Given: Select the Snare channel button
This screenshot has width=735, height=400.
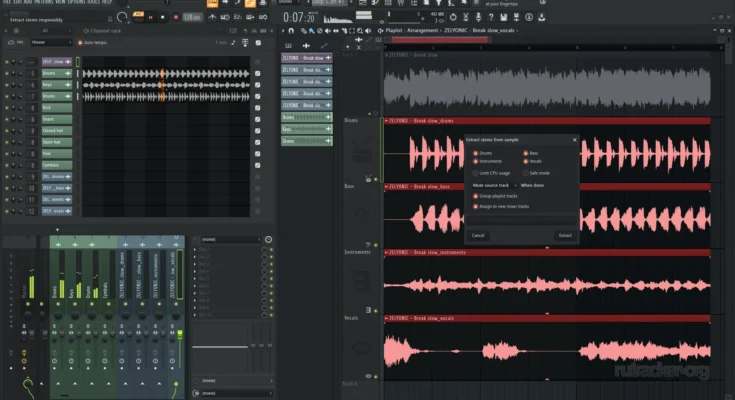Looking at the screenshot, I should [57, 119].
